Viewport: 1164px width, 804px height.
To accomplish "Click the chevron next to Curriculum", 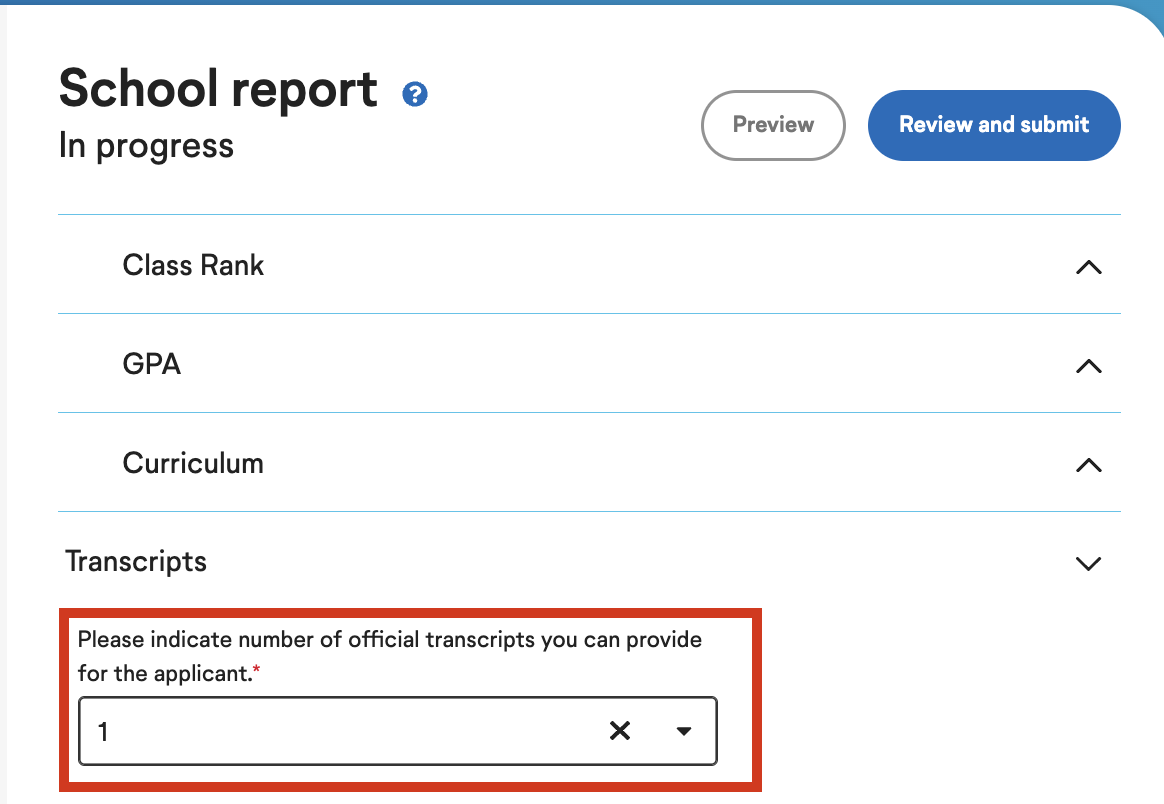I will coord(1089,464).
